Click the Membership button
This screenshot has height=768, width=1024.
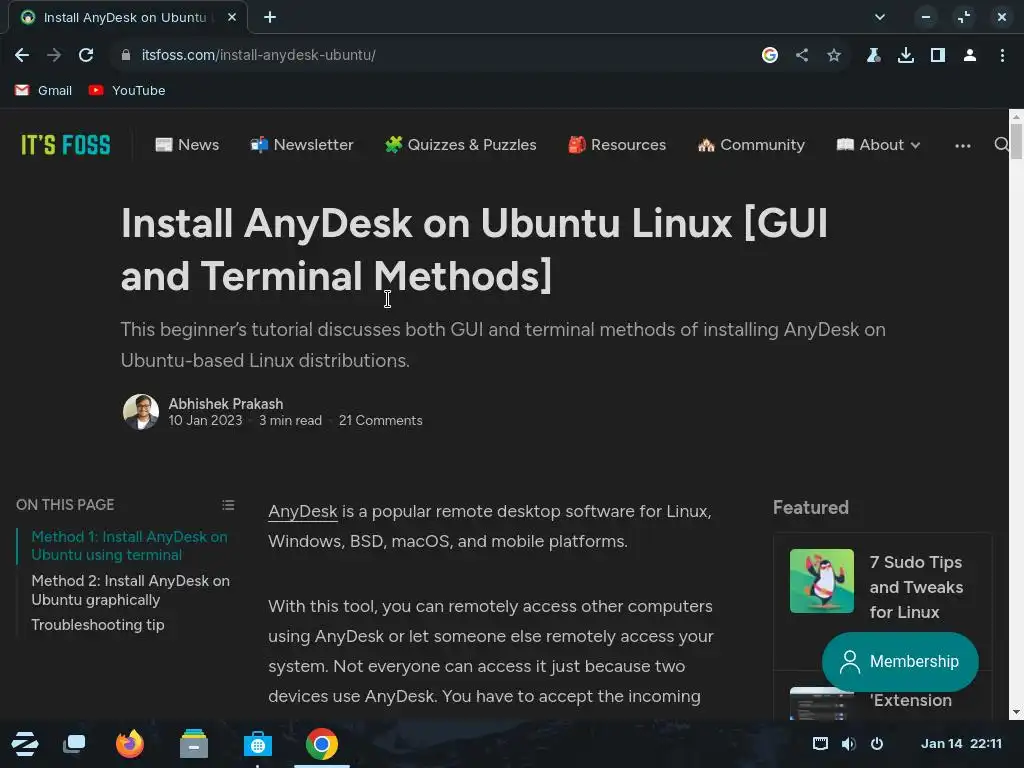click(900, 662)
